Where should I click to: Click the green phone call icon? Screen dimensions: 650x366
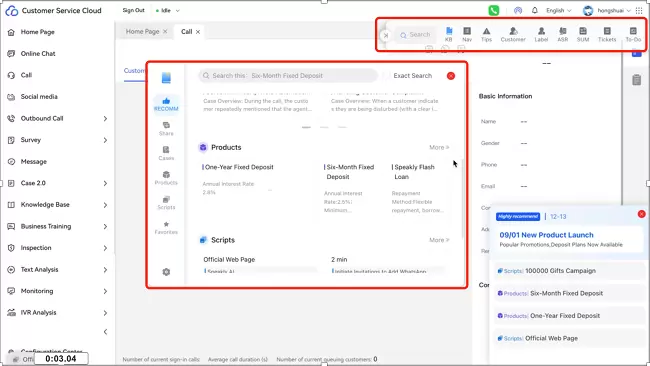[x=494, y=10]
